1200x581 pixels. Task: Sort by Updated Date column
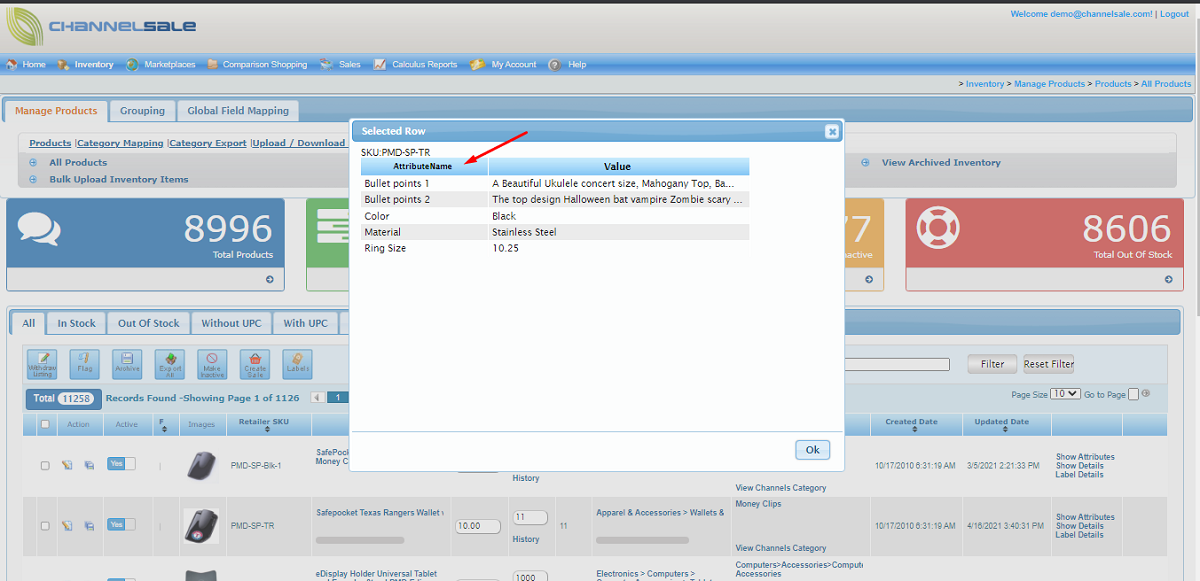click(x=1001, y=425)
